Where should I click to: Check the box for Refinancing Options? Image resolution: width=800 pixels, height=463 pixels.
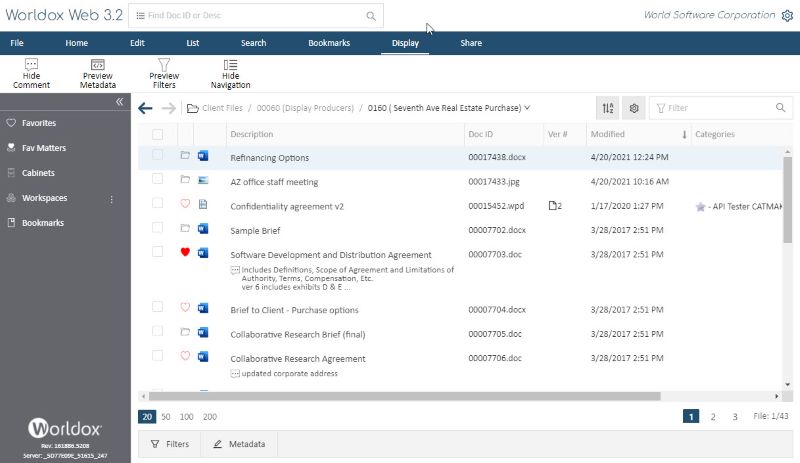[158, 155]
